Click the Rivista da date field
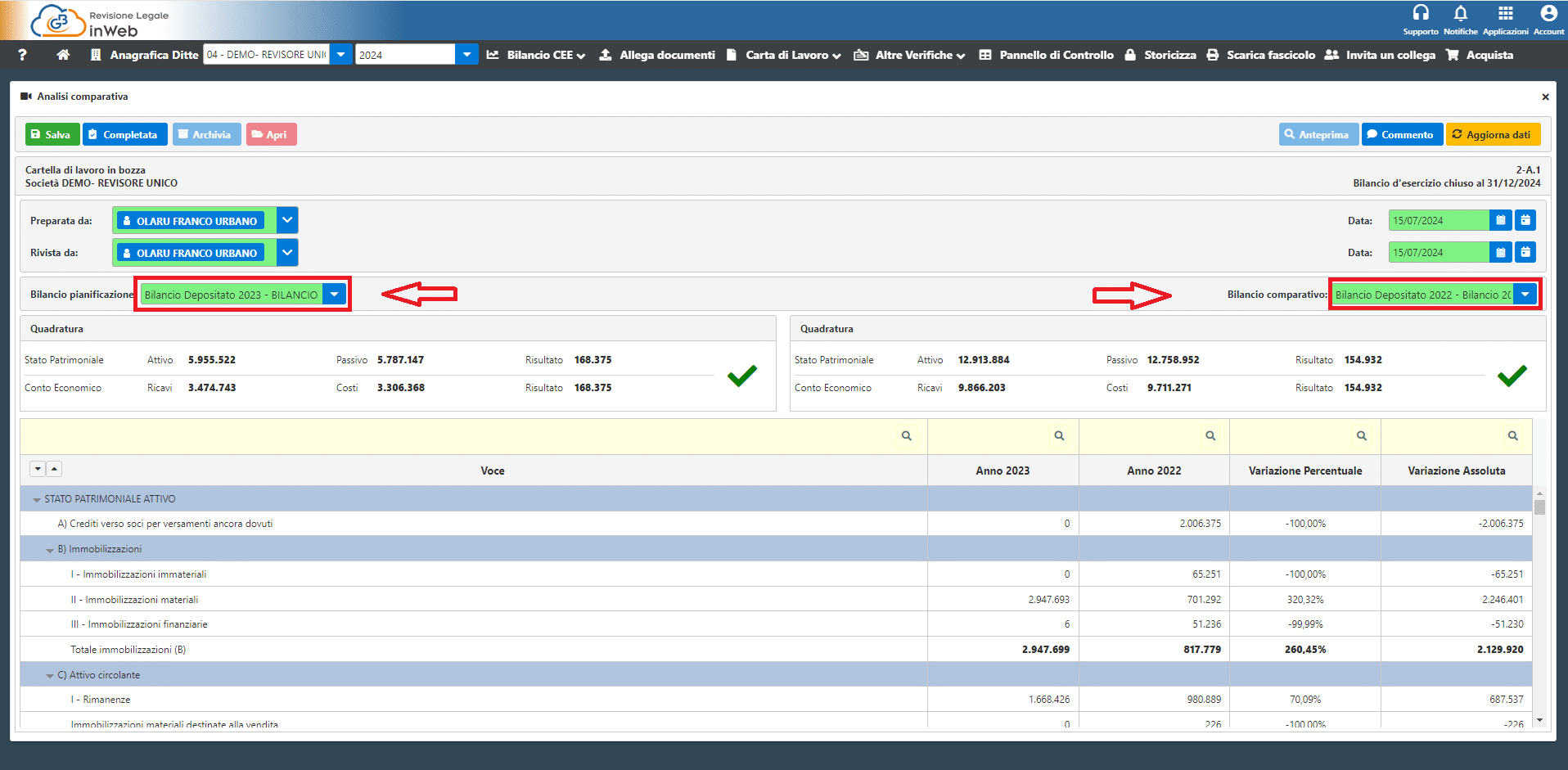This screenshot has height=770, width=1568. tap(1437, 253)
